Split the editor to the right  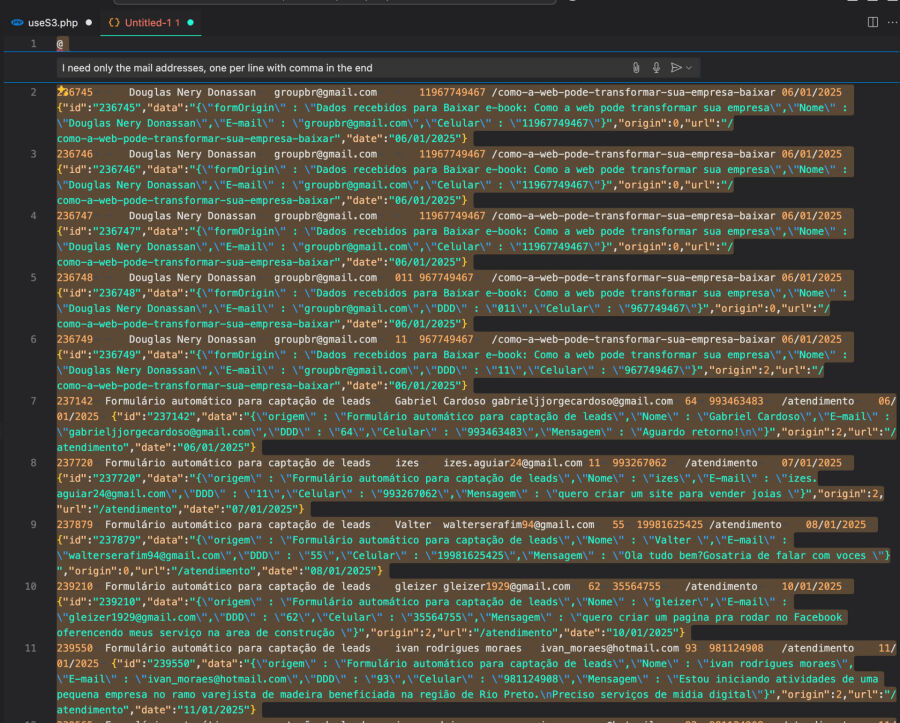(x=872, y=22)
